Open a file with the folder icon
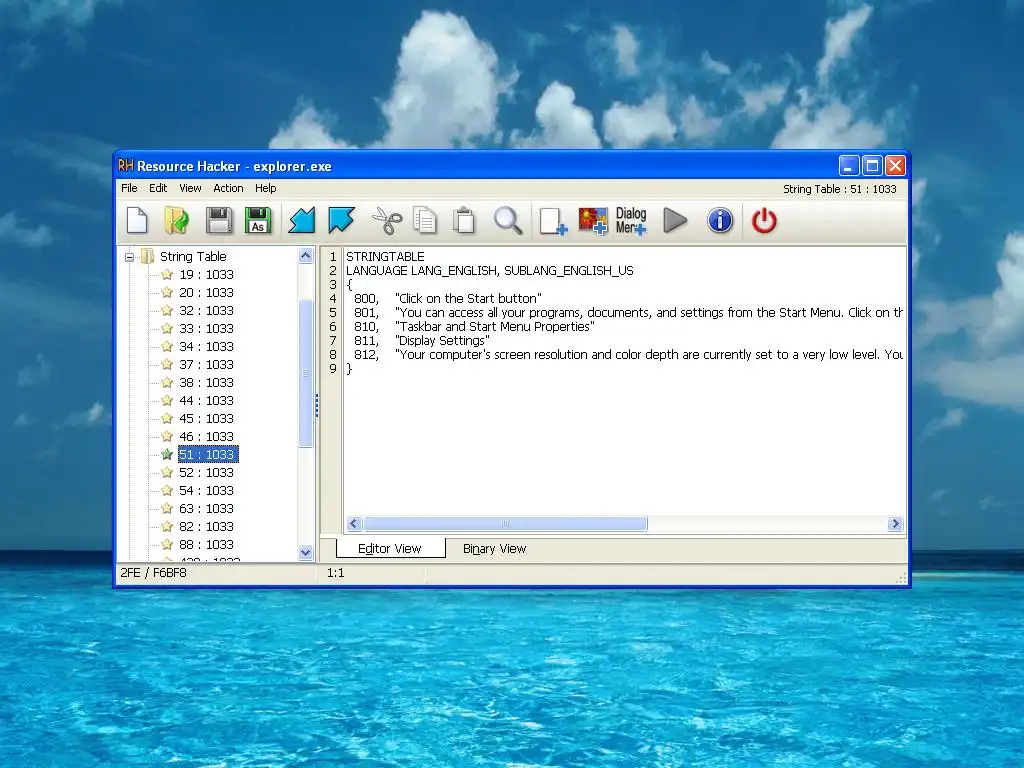Viewport: 1024px width, 768px height. [x=176, y=220]
